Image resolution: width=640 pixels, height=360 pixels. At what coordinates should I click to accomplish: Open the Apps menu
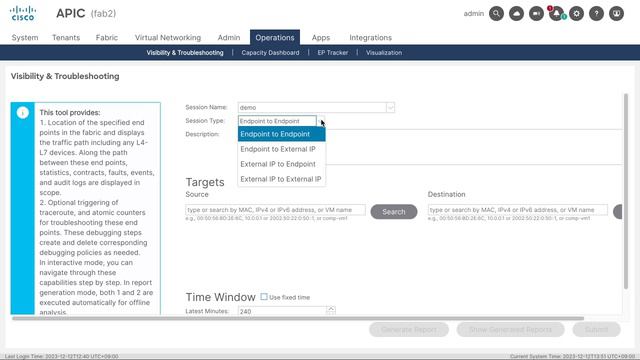[321, 38]
